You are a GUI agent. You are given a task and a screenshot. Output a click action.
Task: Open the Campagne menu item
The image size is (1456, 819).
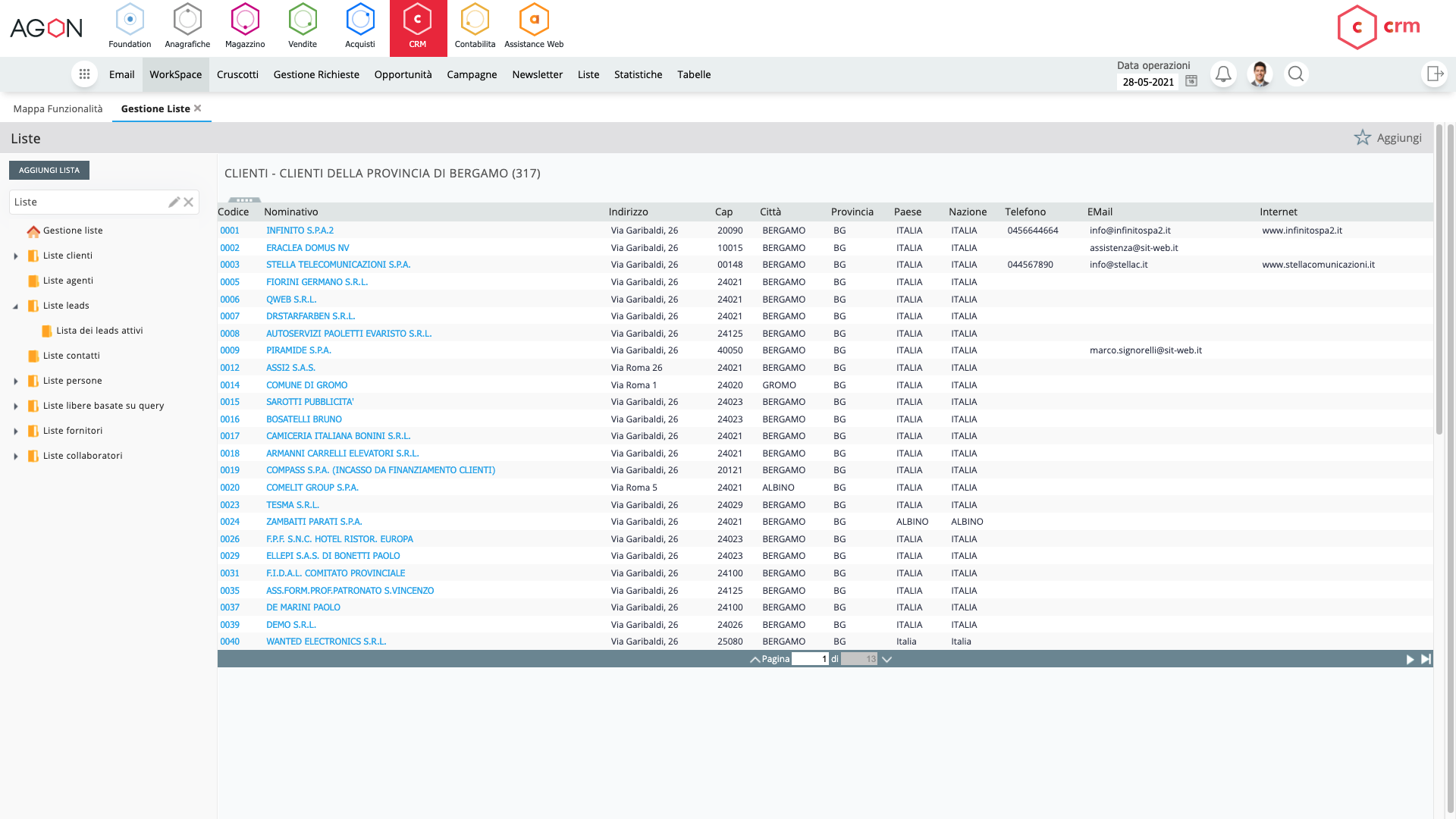(x=472, y=74)
